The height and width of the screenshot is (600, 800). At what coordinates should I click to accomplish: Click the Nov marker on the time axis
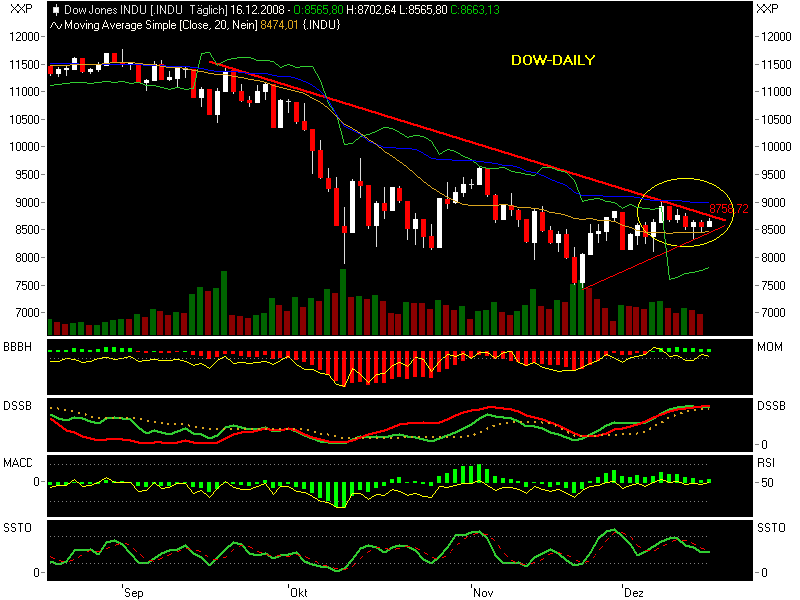(482, 592)
